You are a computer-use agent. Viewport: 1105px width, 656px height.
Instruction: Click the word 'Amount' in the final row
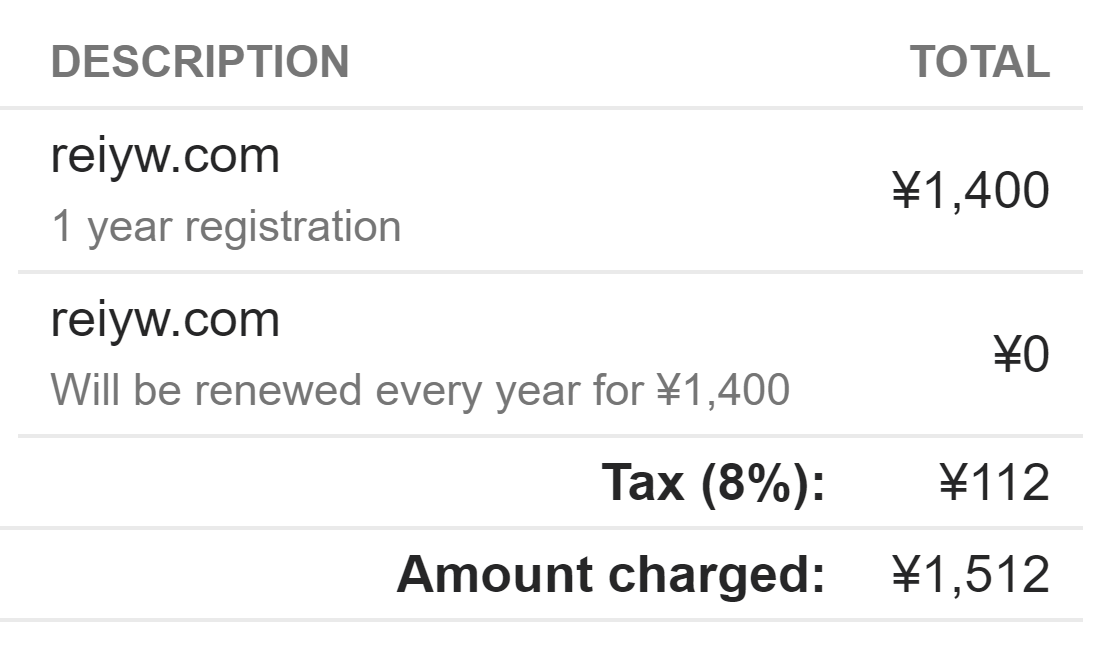(x=495, y=575)
